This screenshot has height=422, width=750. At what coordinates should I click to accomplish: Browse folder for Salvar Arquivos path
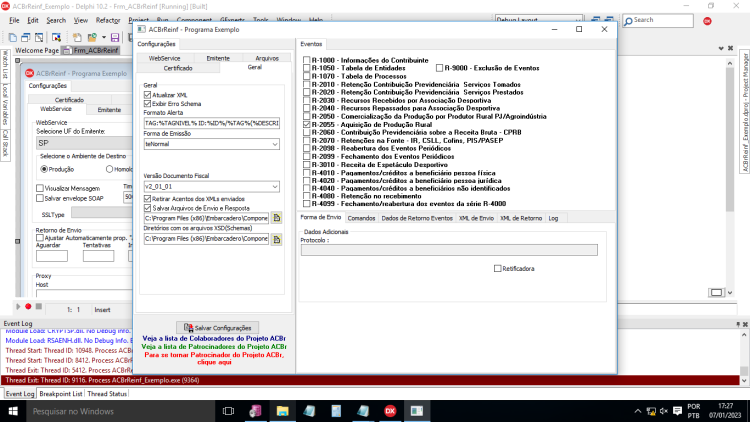click(x=276, y=218)
